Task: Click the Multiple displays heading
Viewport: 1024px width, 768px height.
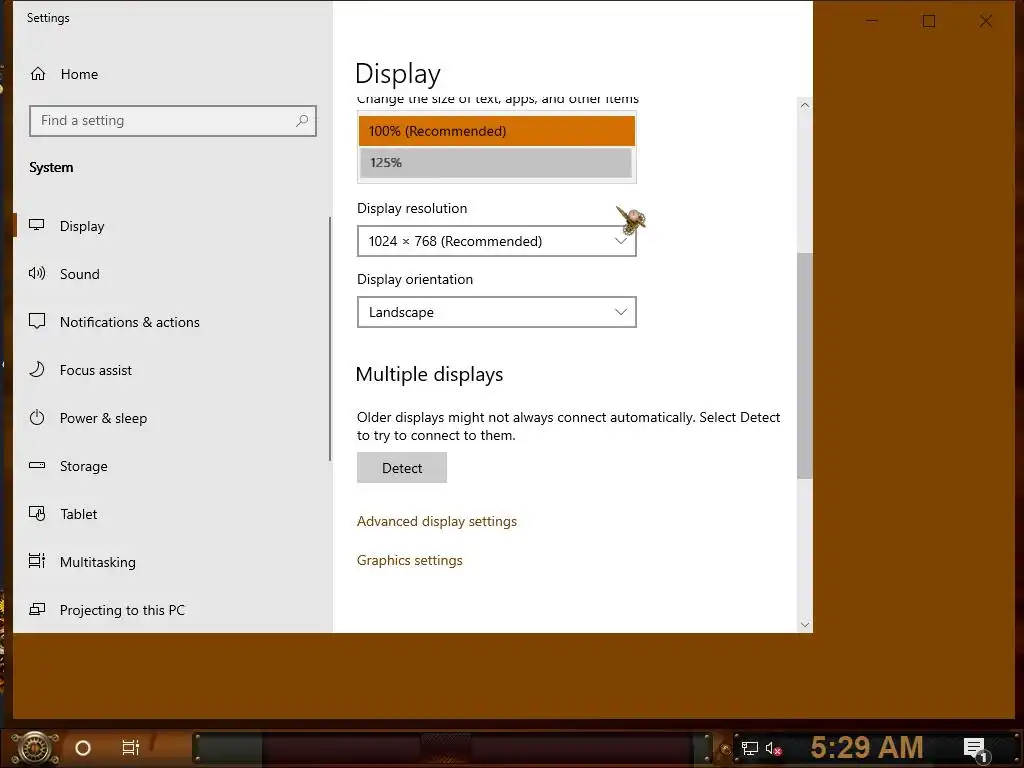Action: [x=429, y=375]
